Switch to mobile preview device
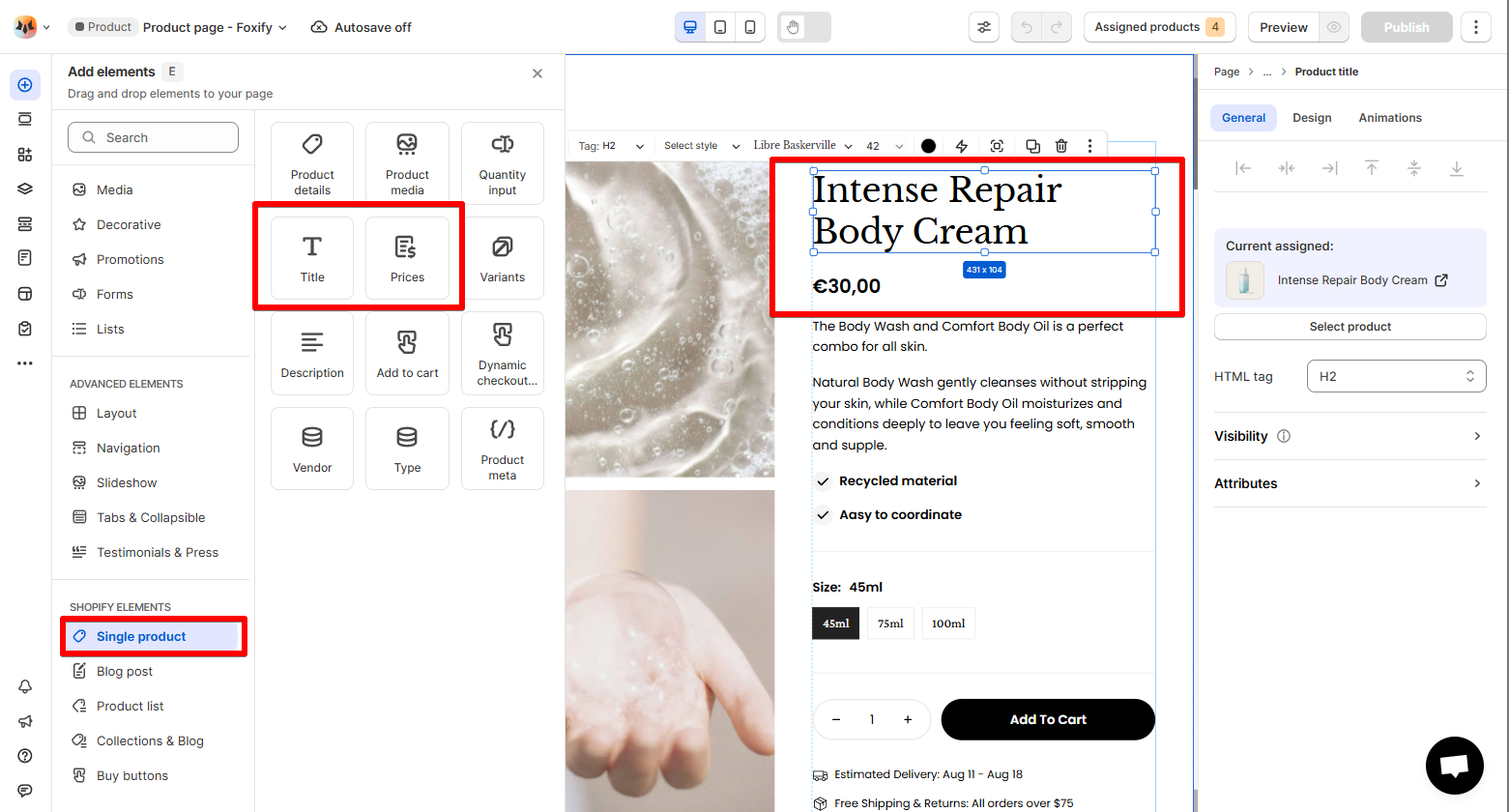This screenshot has width=1509, height=812. 750,27
